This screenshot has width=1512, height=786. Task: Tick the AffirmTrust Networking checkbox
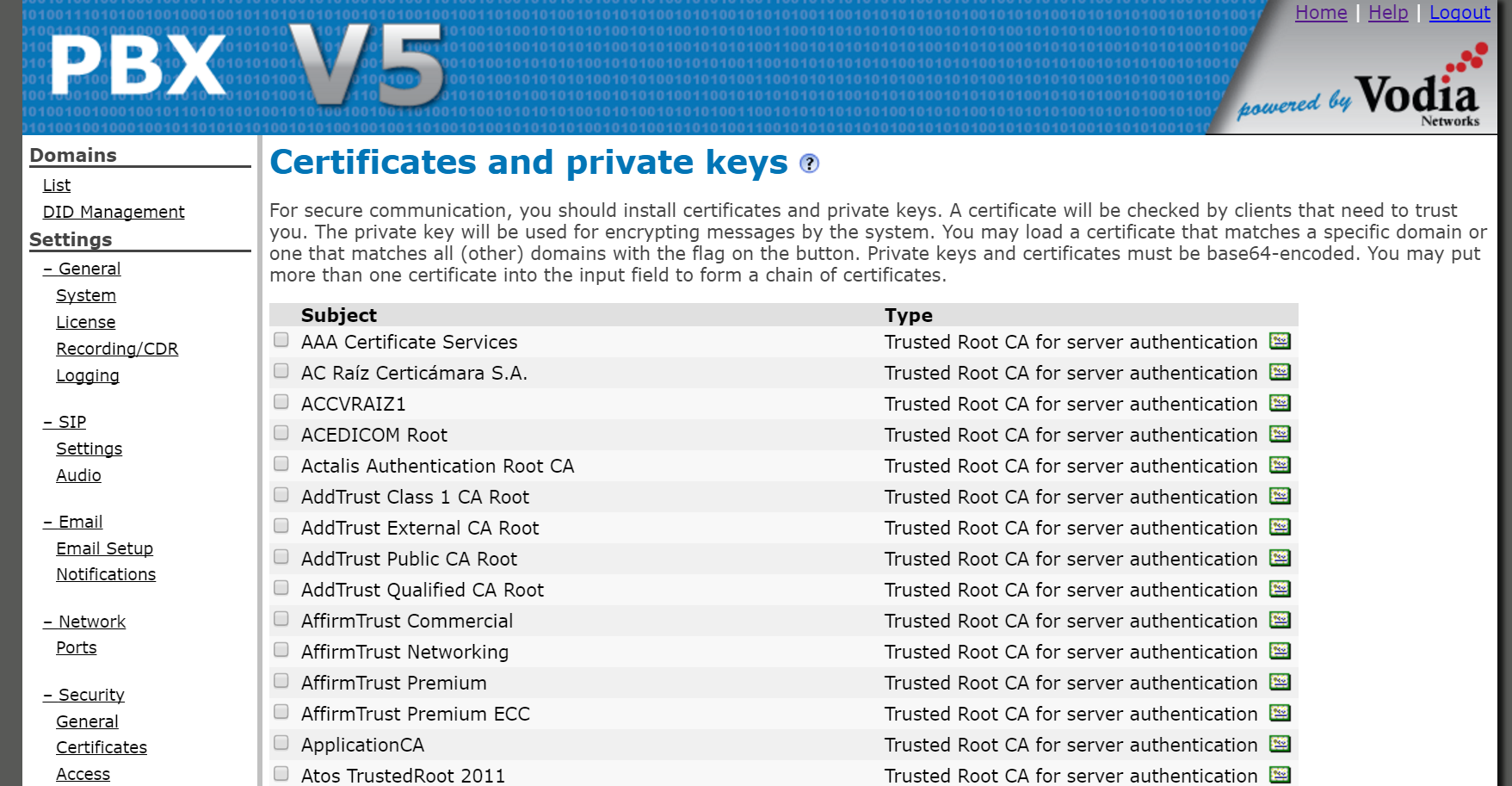pyautogui.click(x=281, y=650)
